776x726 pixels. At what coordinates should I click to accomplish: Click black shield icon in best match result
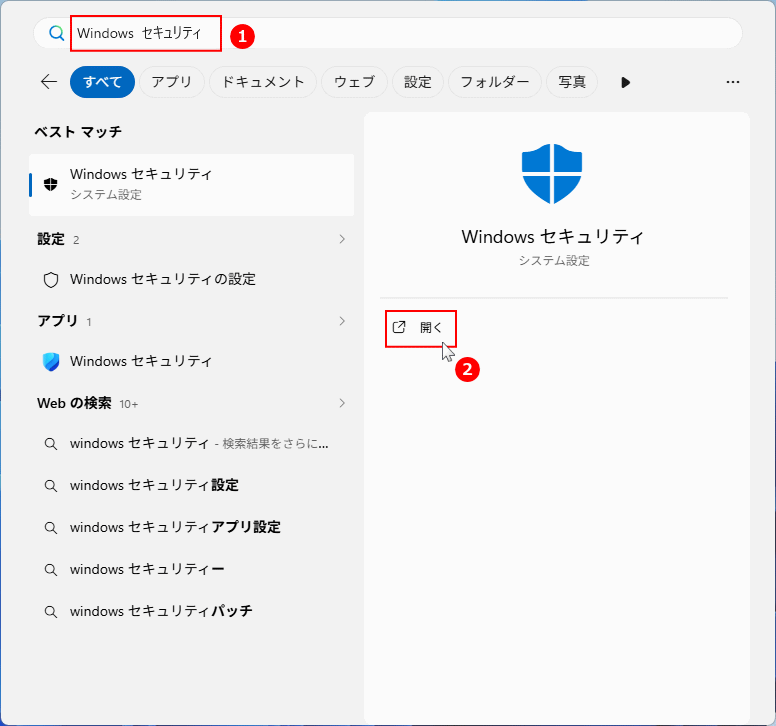50,185
